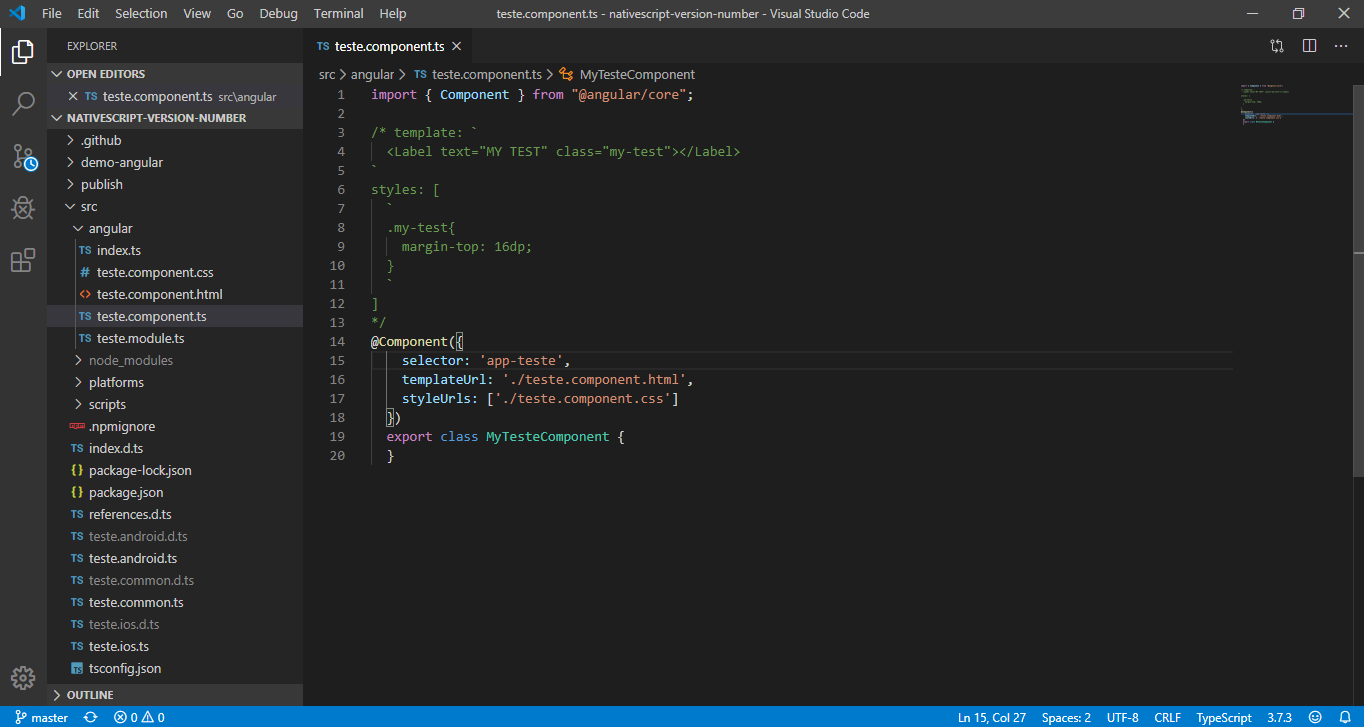Image resolution: width=1364 pixels, height=727 pixels.
Task: Open the Source Control view
Action: coord(23,156)
